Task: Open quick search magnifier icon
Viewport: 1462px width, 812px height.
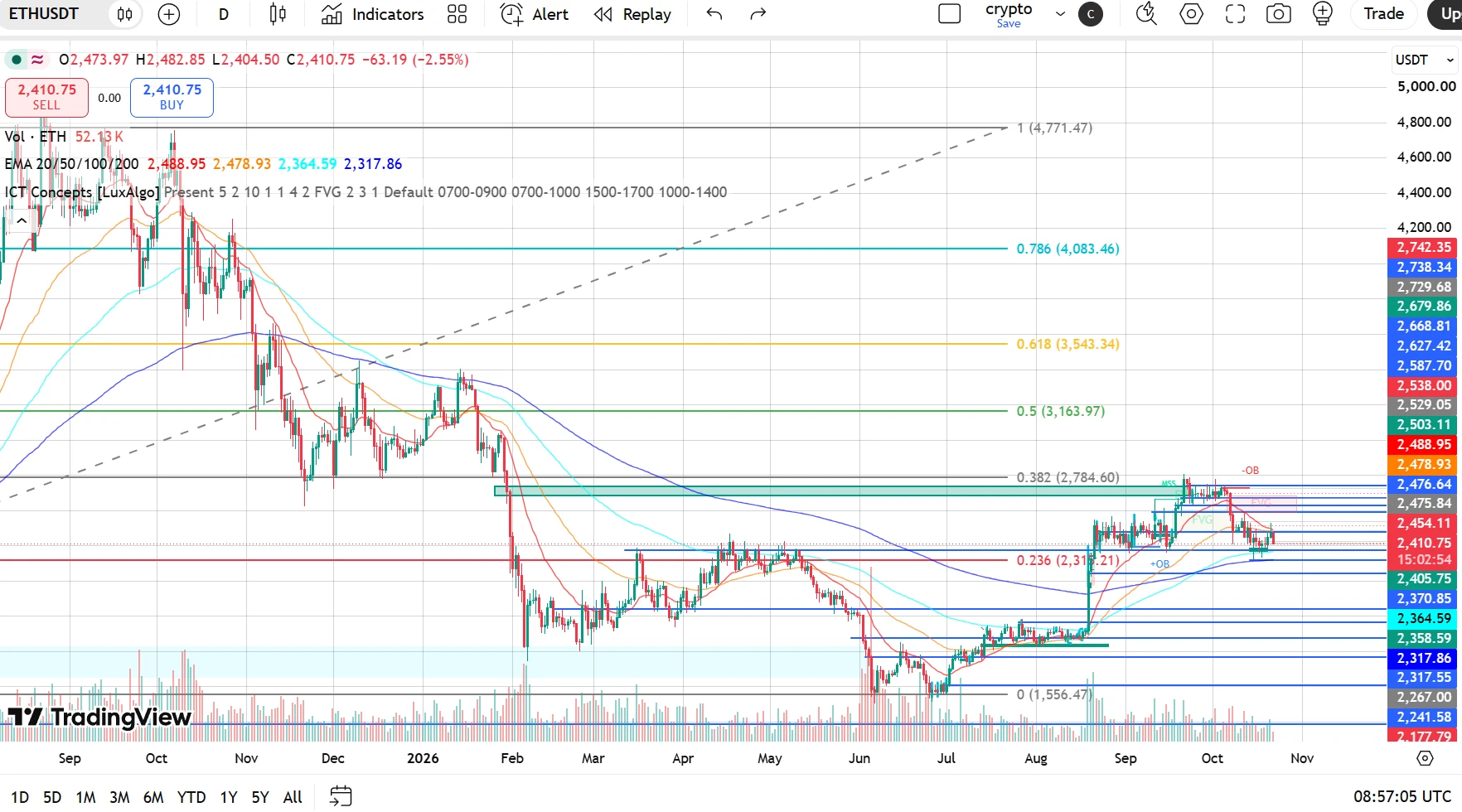Action: click(1146, 14)
